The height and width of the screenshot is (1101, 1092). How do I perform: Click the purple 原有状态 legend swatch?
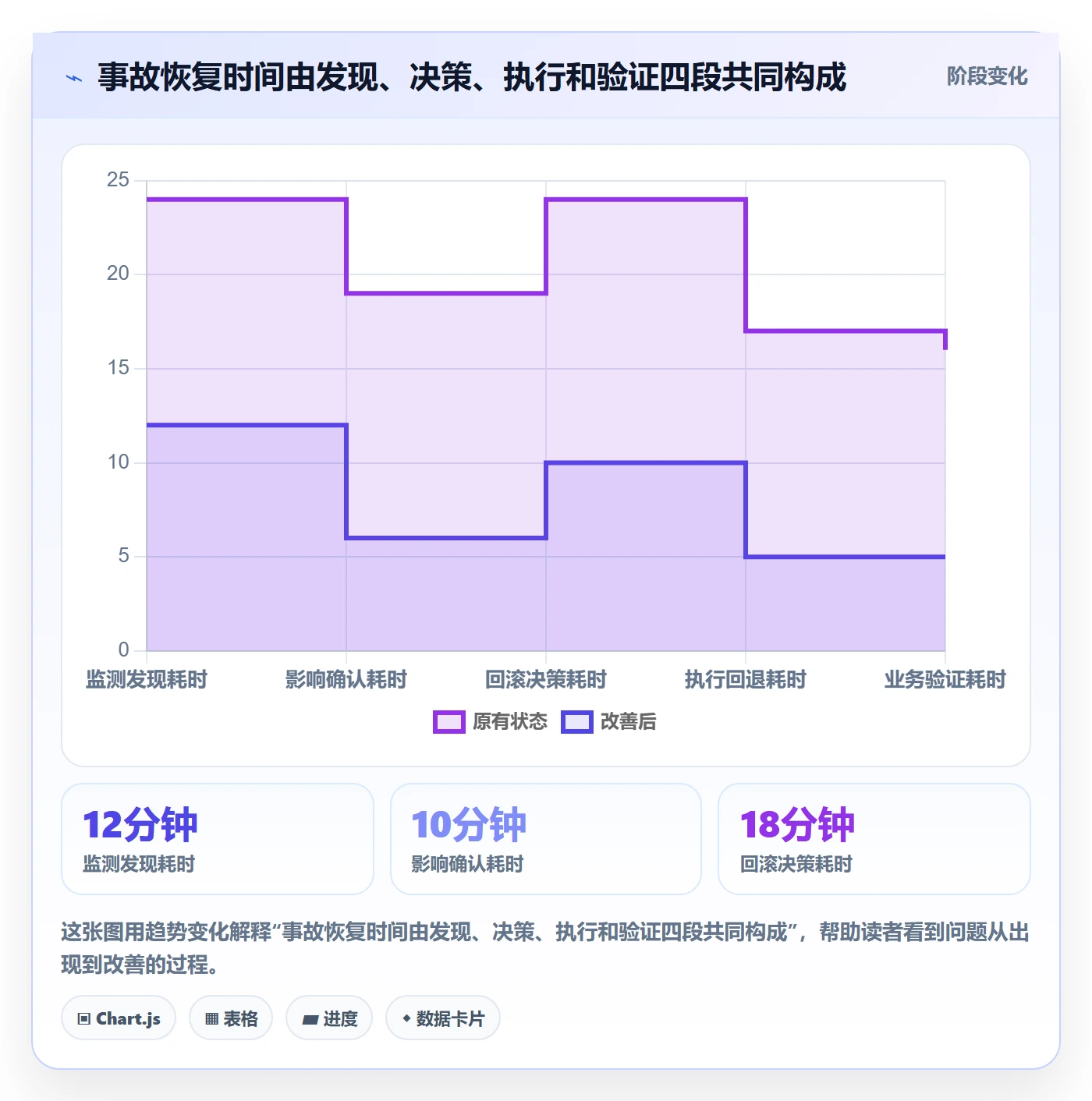(448, 722)
